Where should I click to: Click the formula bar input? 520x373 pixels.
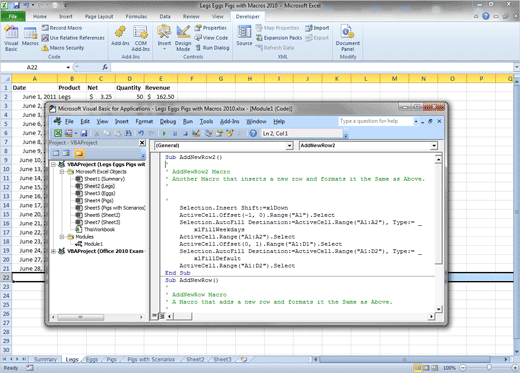[312, 68]
